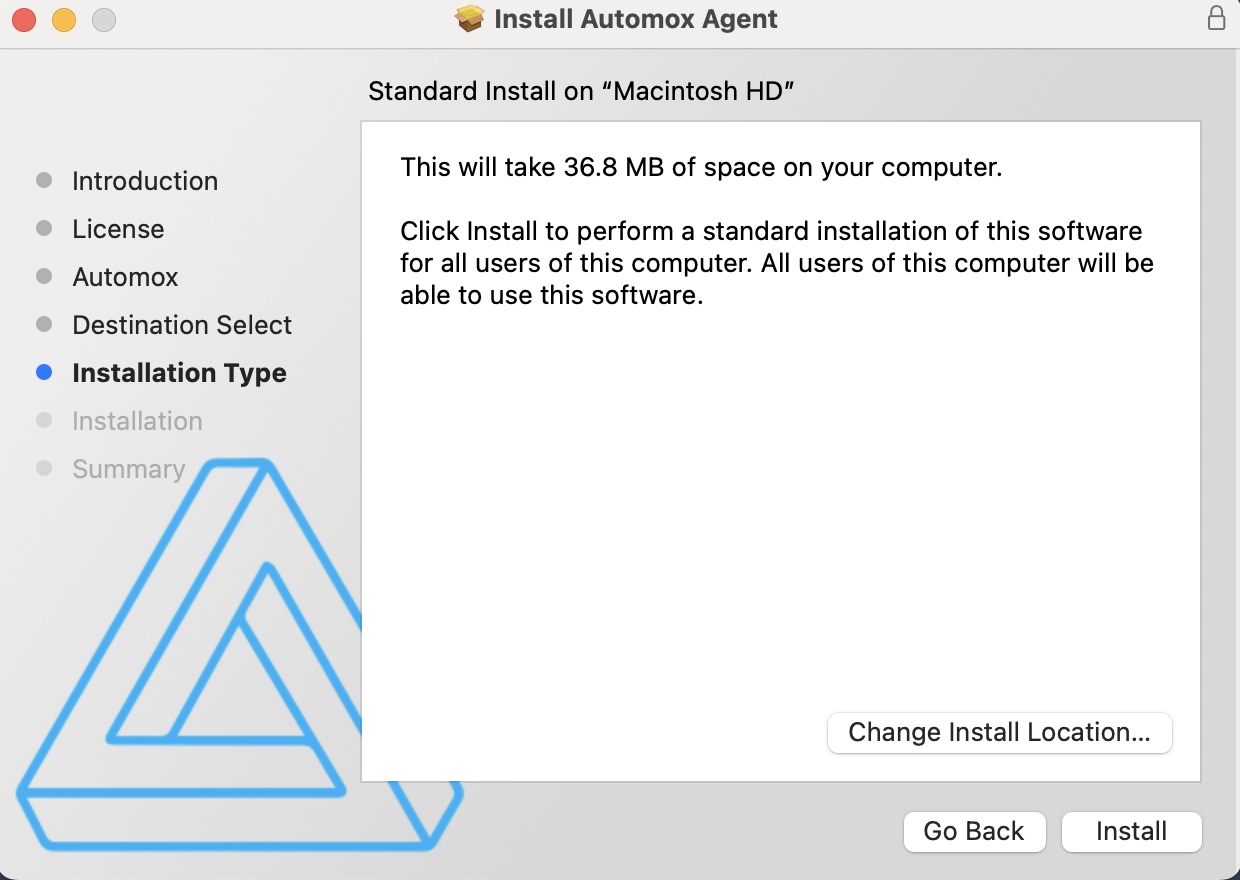The height and width of the screenshot is (880, 1240).
Task: Click the Go Back button
Action: pos(974,831)
